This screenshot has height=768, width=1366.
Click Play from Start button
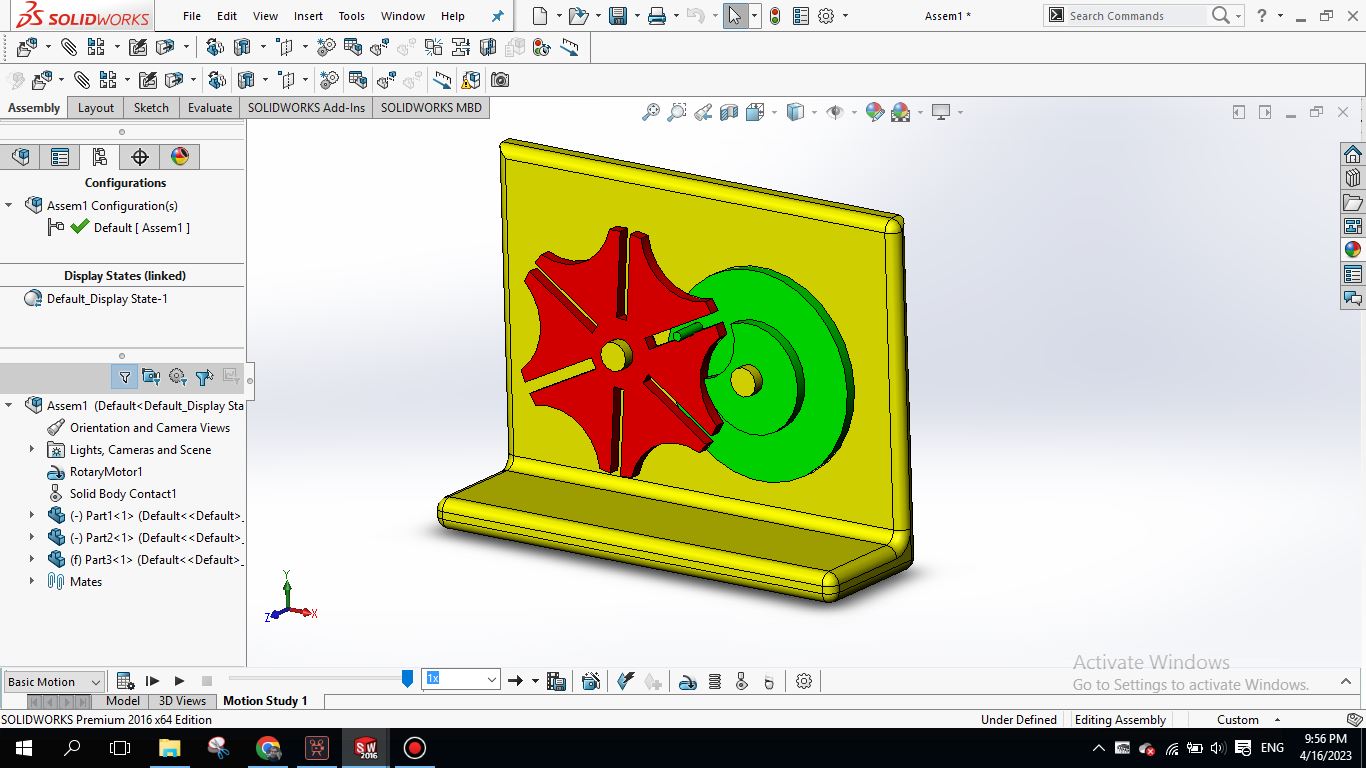pos(152,681)
